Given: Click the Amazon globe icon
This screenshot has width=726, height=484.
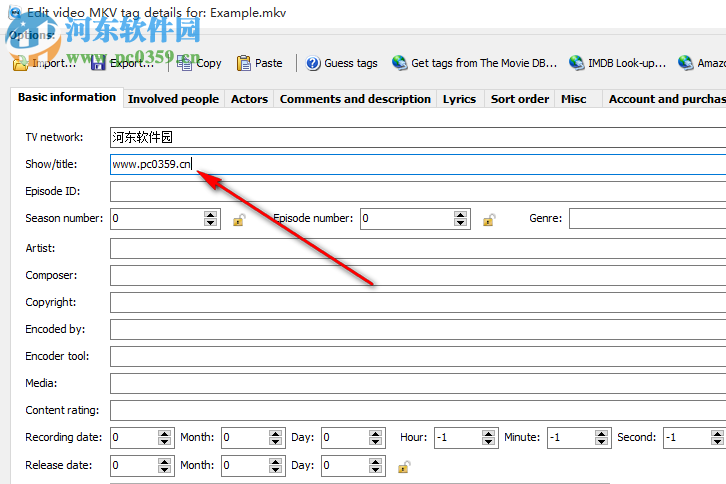Looking at the screenshot, I should [x=685, y=63].
